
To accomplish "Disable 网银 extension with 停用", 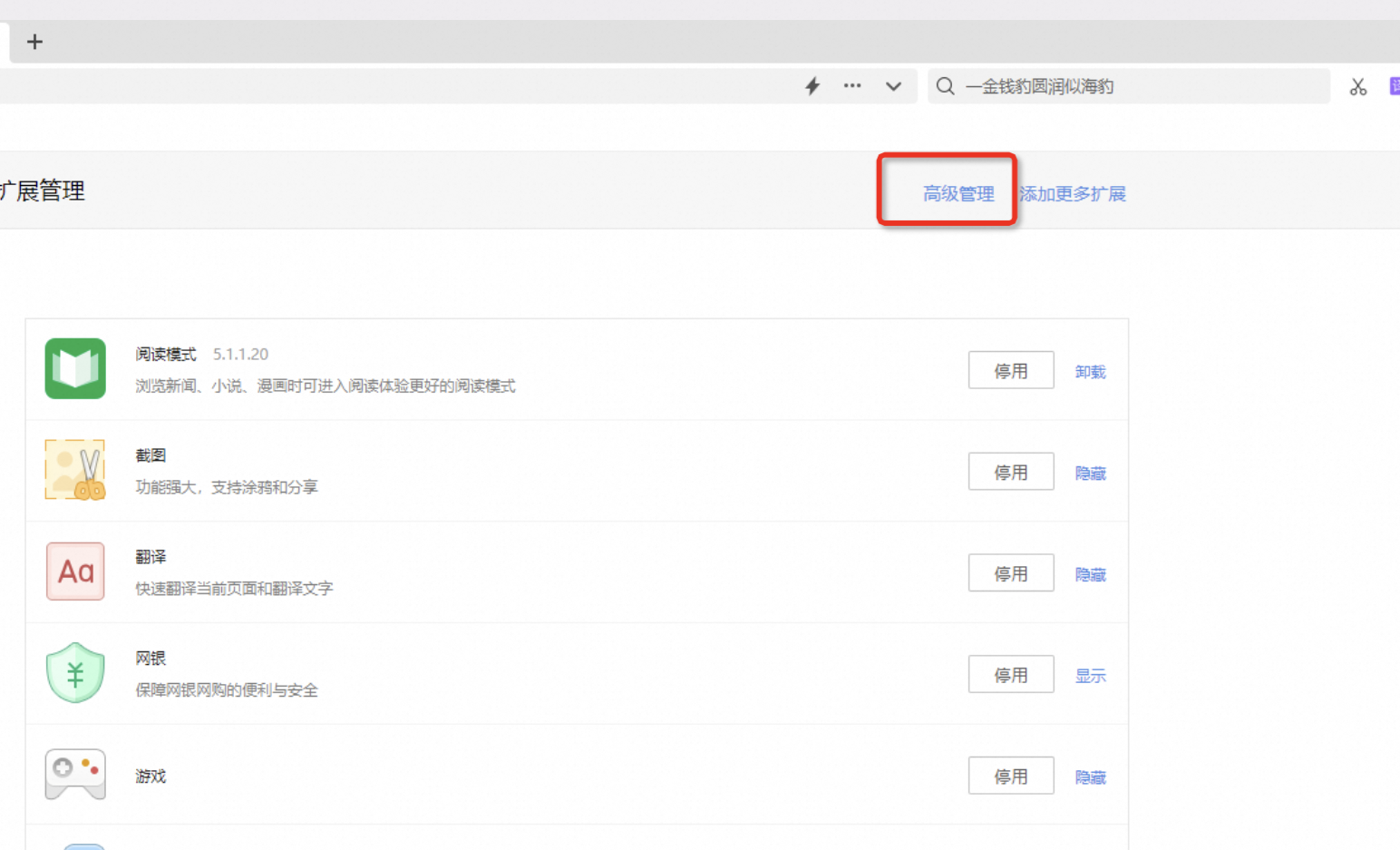I will [1011, 675].
